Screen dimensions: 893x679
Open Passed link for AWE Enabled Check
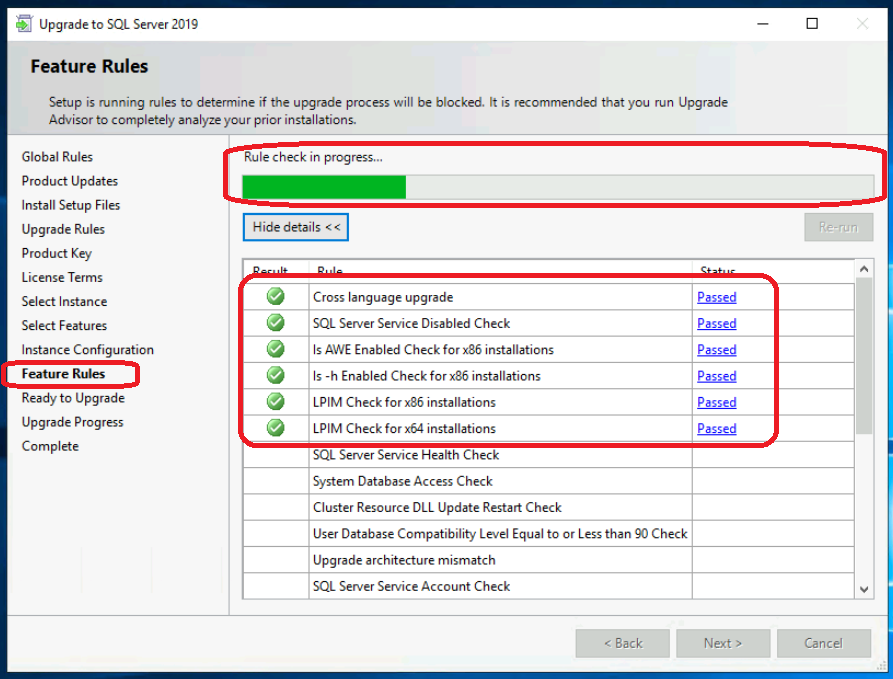pyautogui.click(x=716, y=350)
